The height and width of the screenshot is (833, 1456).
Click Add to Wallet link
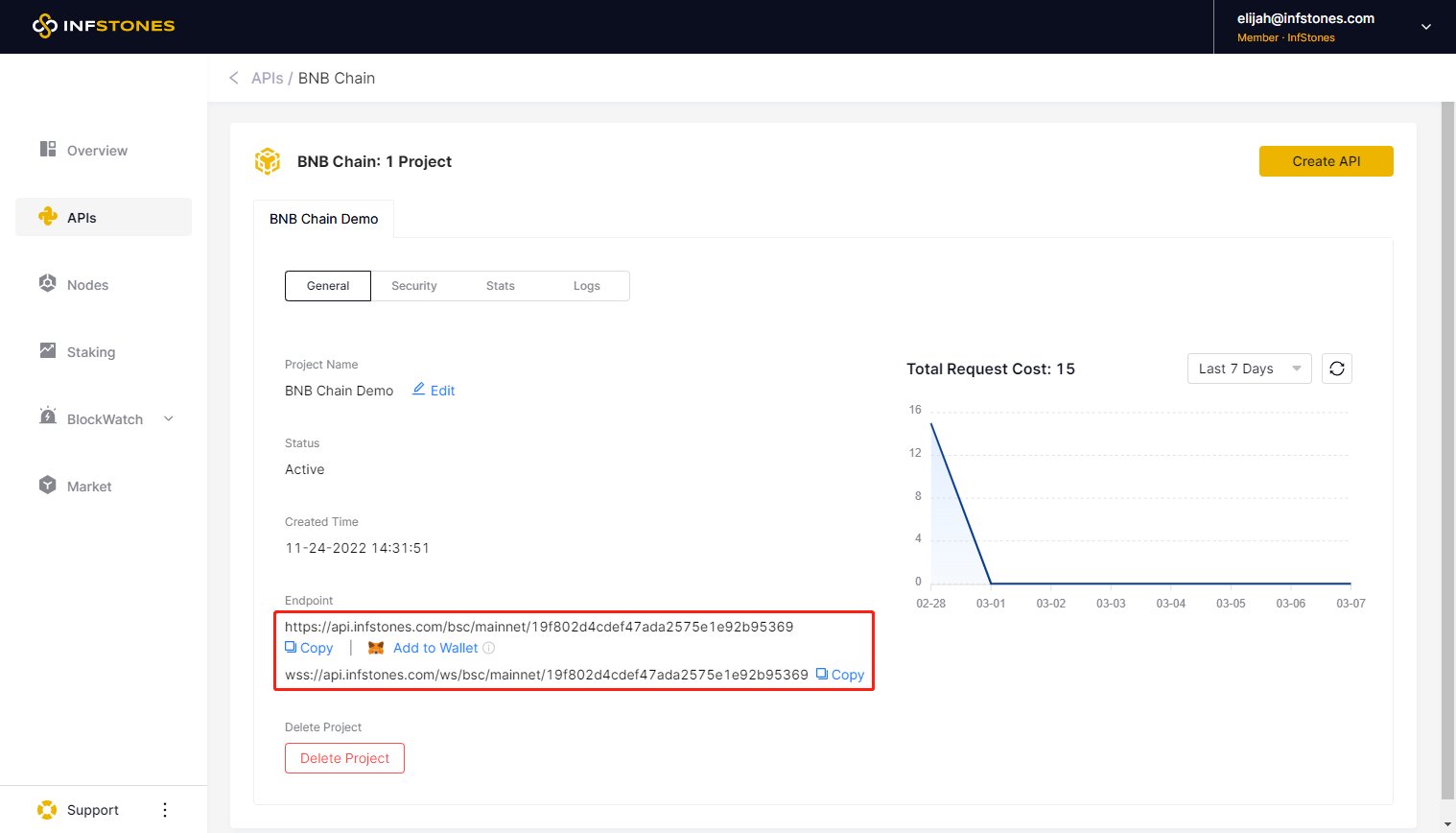pyautogui.click(x=435, y=648)
